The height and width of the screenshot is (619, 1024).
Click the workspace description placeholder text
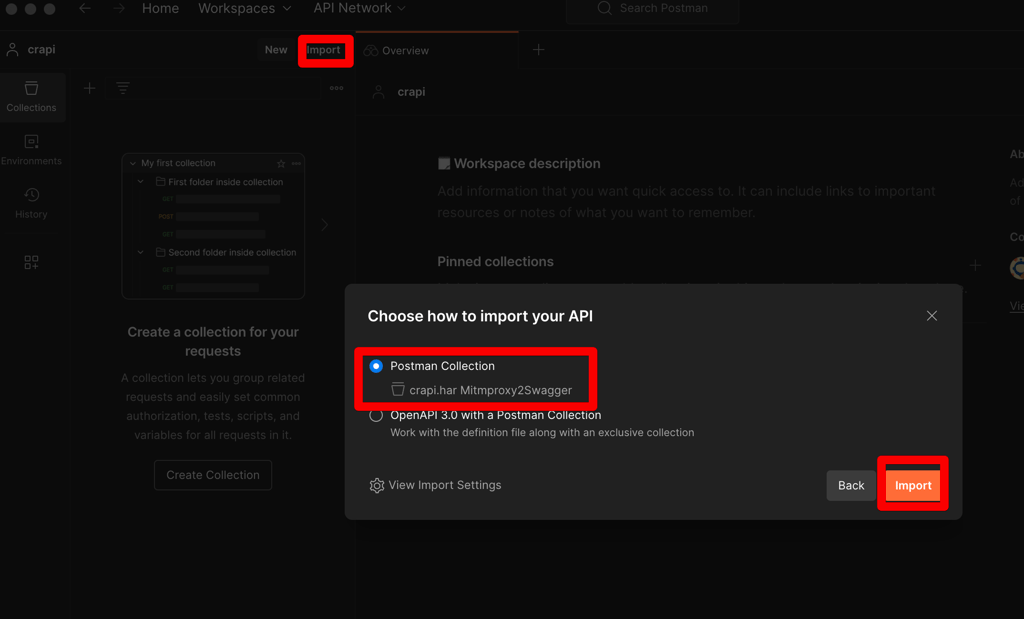[686, 202]
